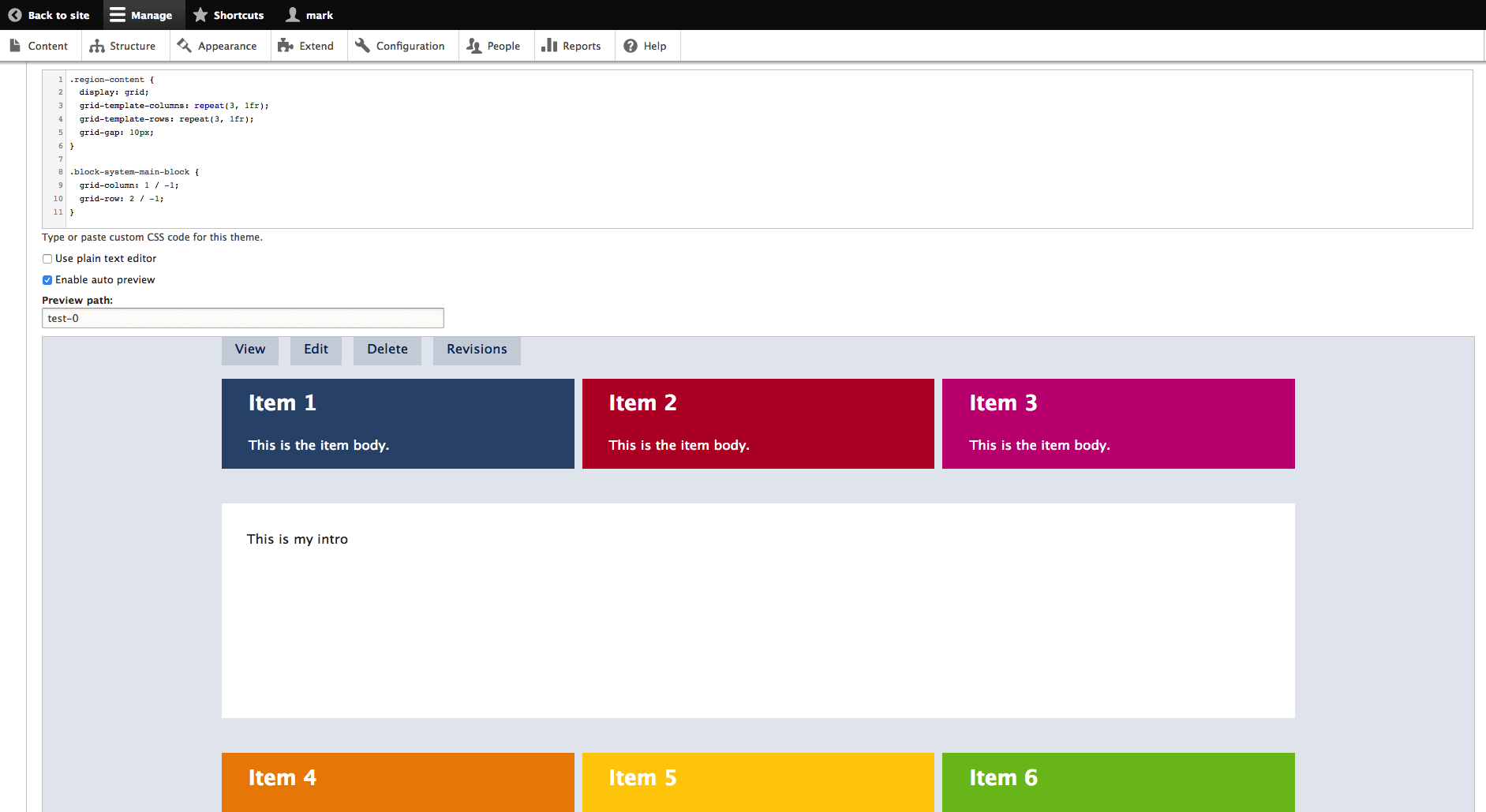Click the View tab in preview
The width and height of the screenshot is (1486, 812).
coord(250,350)
